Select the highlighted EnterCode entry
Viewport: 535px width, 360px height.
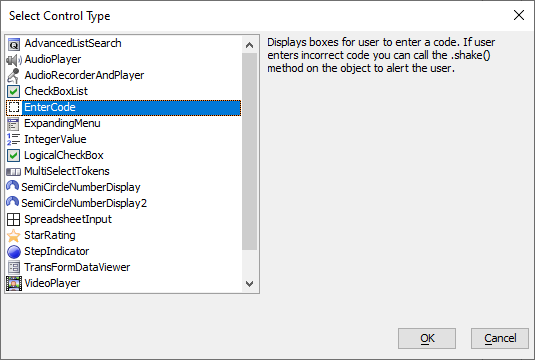(124, 107)
